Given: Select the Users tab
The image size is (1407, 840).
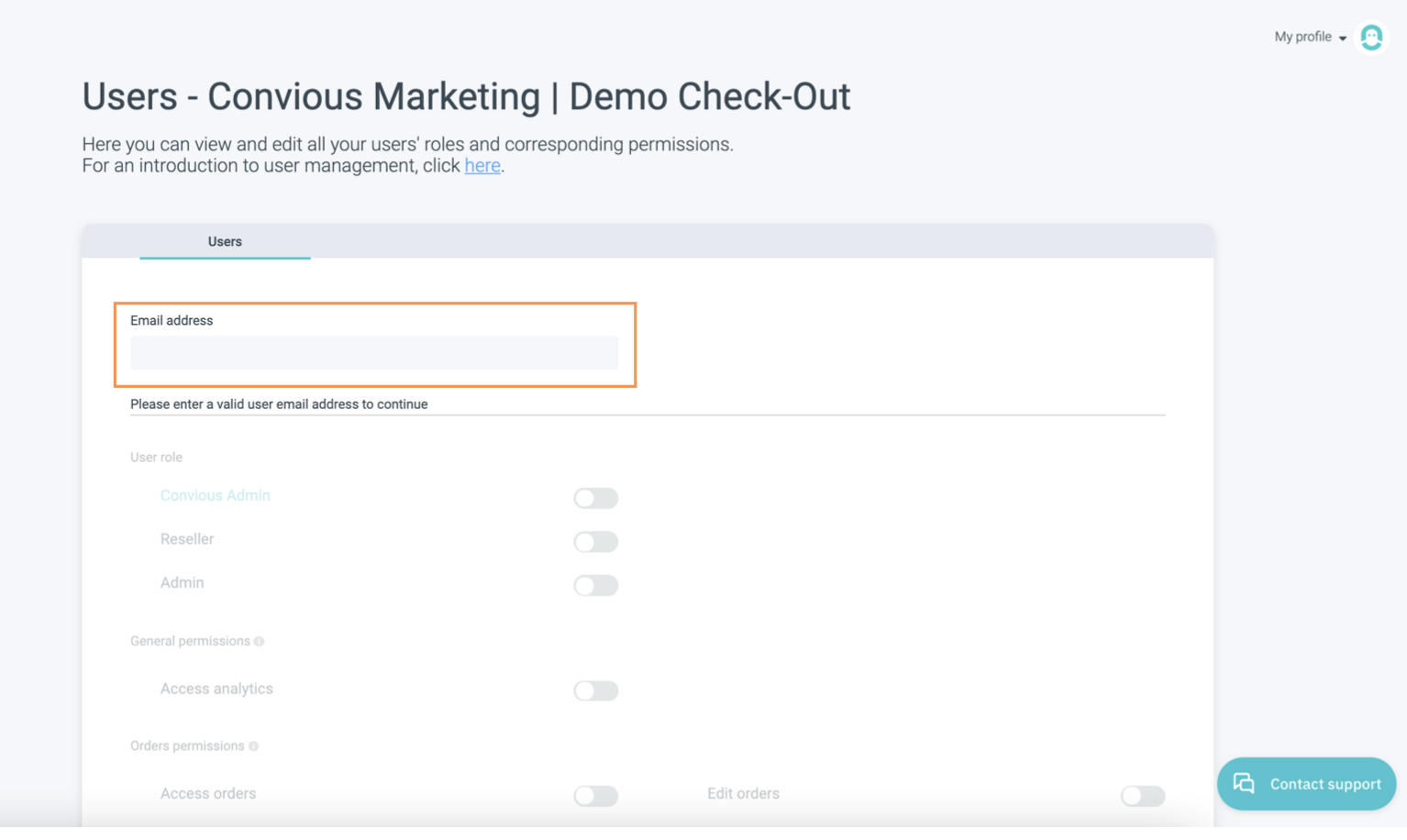Looking at the screenshot, I should tap(225, 241).
